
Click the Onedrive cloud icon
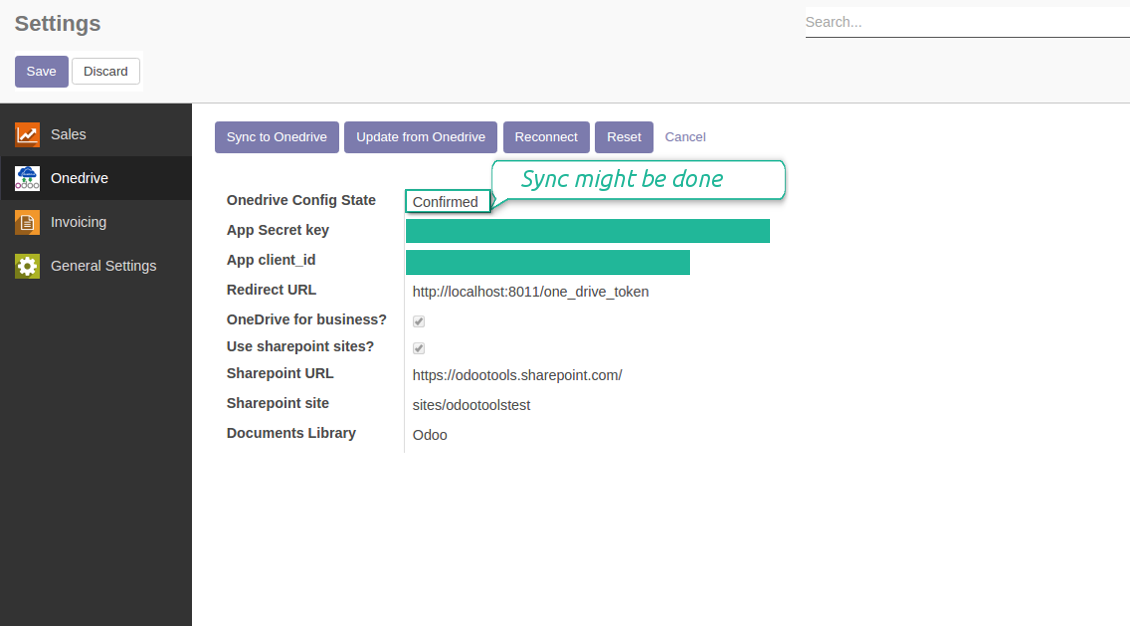click(27, 178)
